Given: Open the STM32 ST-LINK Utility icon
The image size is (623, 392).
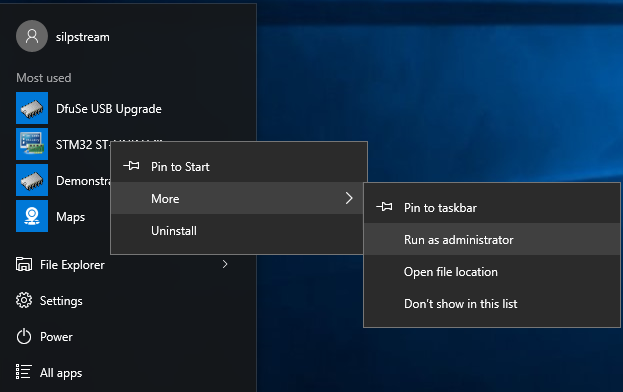Looking at the screenshot, I should click(32, 144).
